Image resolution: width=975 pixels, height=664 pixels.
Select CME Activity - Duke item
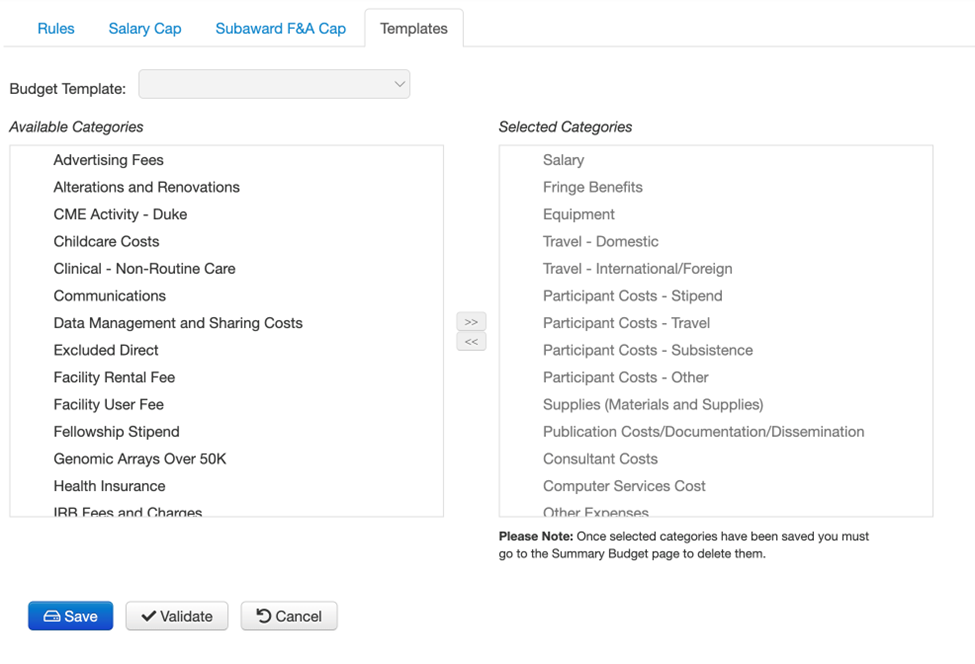click(x=120, y=214)
